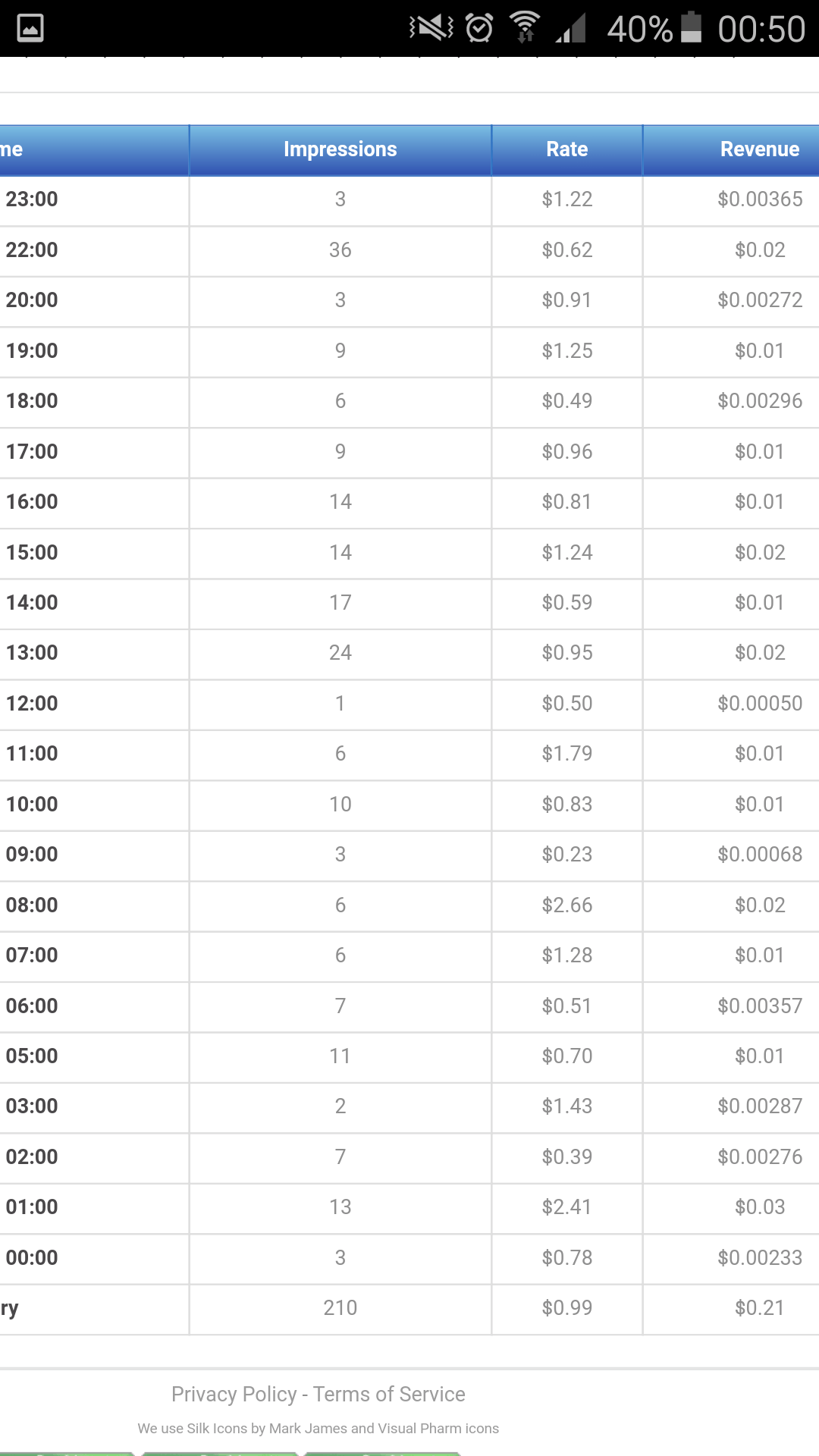Image resolution: width=819 pixels, height=1456 pixels.
Task: Tap the cellular signal strength icon
Action: (571, 29)
